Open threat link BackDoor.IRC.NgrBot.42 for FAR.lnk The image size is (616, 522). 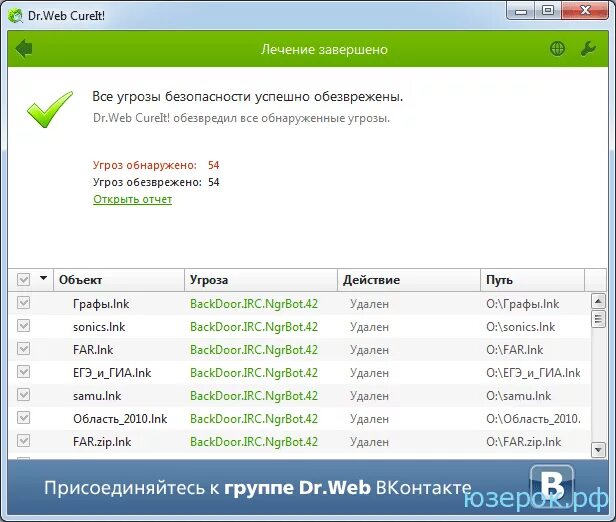tap(254, 350)
